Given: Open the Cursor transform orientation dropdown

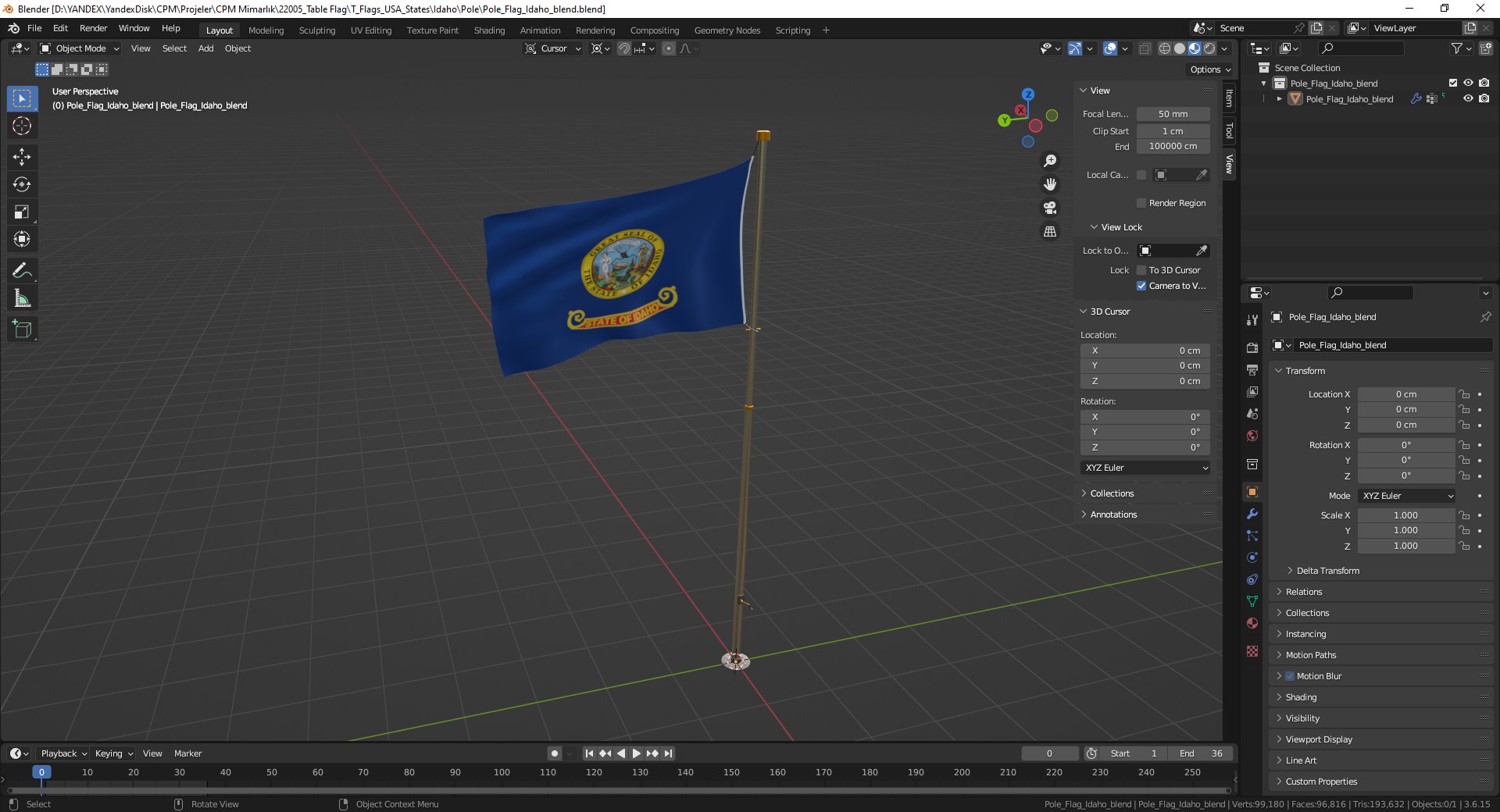Looking at the screenshot, I should (554, 48).
